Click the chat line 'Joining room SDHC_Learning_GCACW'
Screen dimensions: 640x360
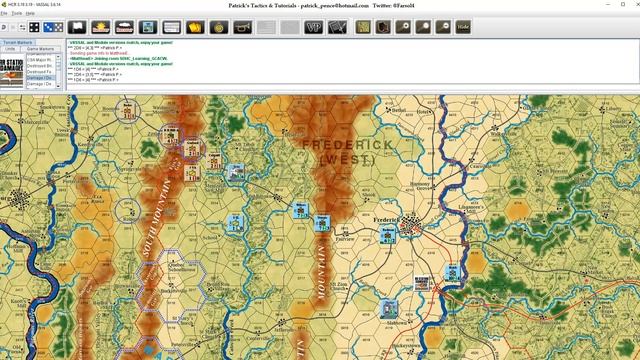pos(118,58)
